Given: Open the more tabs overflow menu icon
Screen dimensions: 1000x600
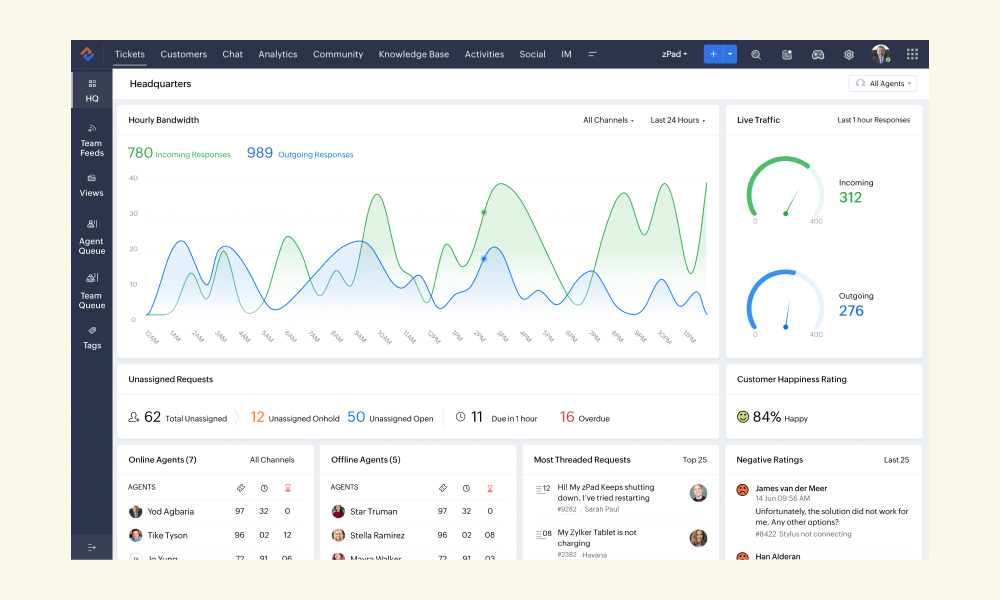Looking at the screenshot, I should click(x=592, y=54).
